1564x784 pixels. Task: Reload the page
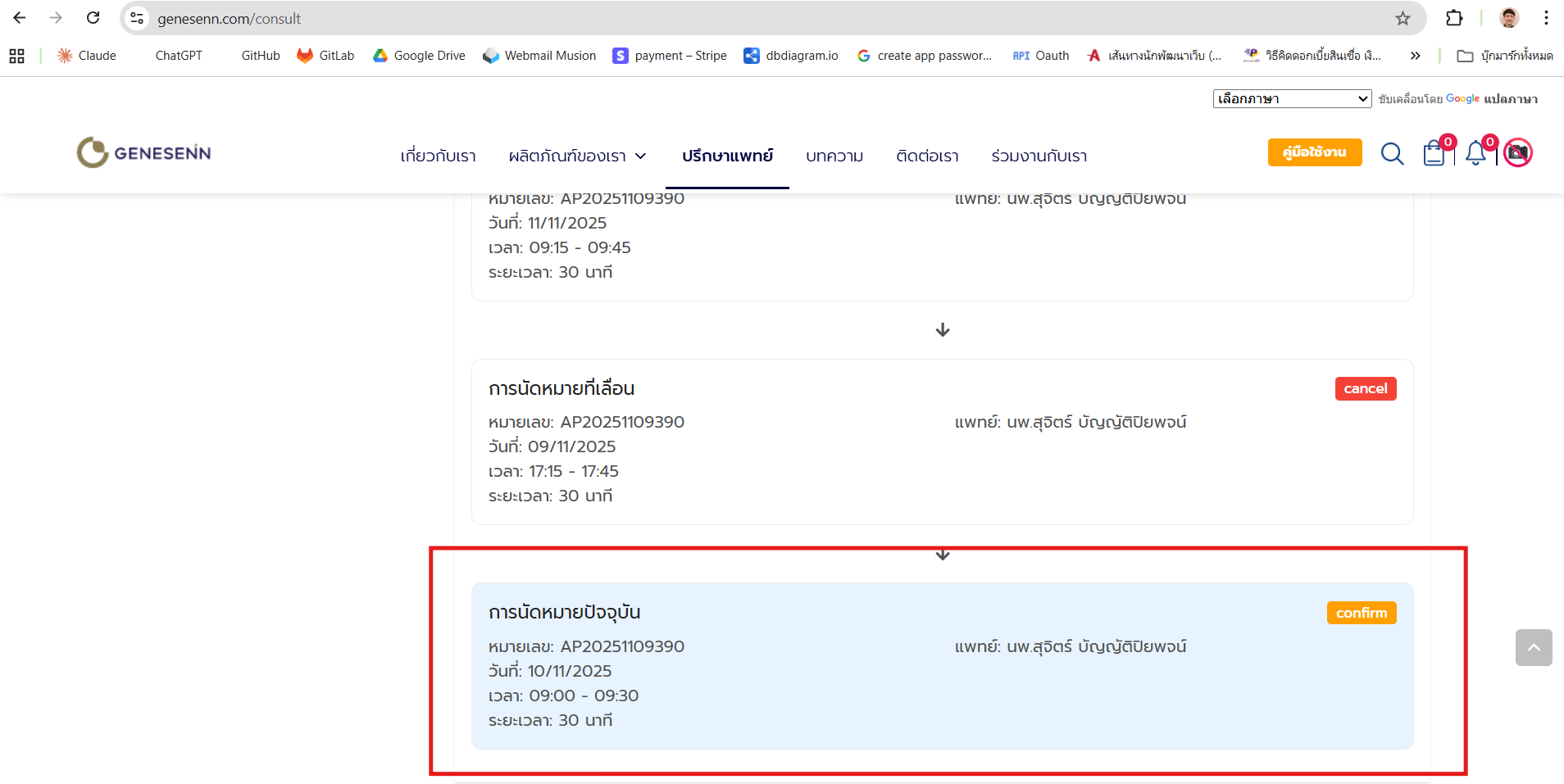pos(93,18)
